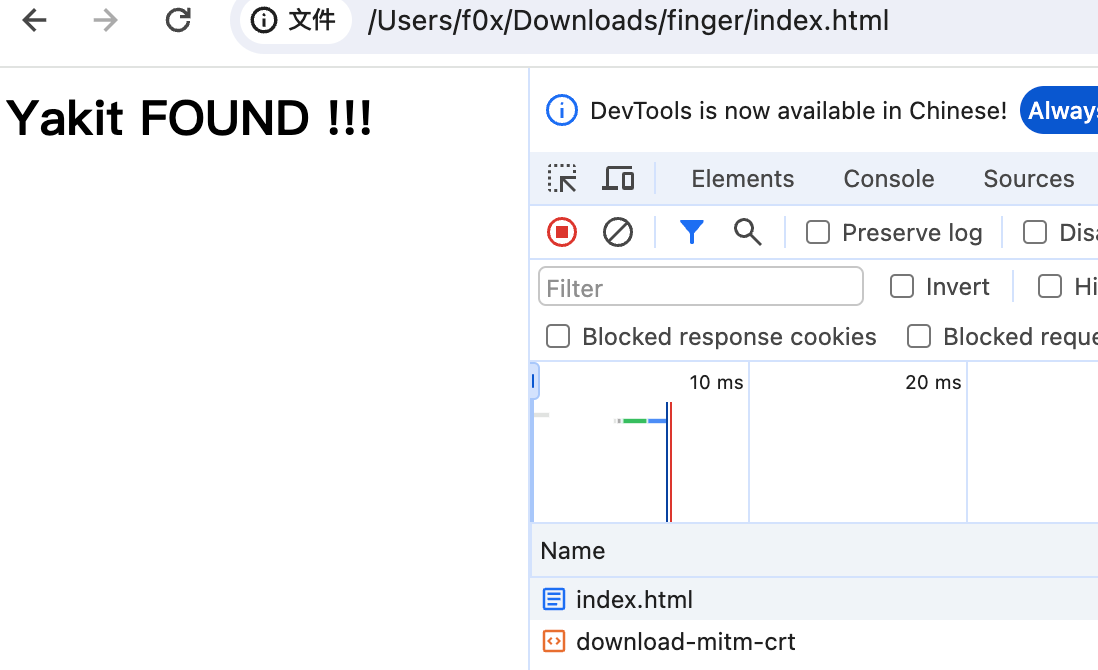This screenshot has height=670, width=1098.
Task: Open network search magnifier
Action: [x=747, y=233]
